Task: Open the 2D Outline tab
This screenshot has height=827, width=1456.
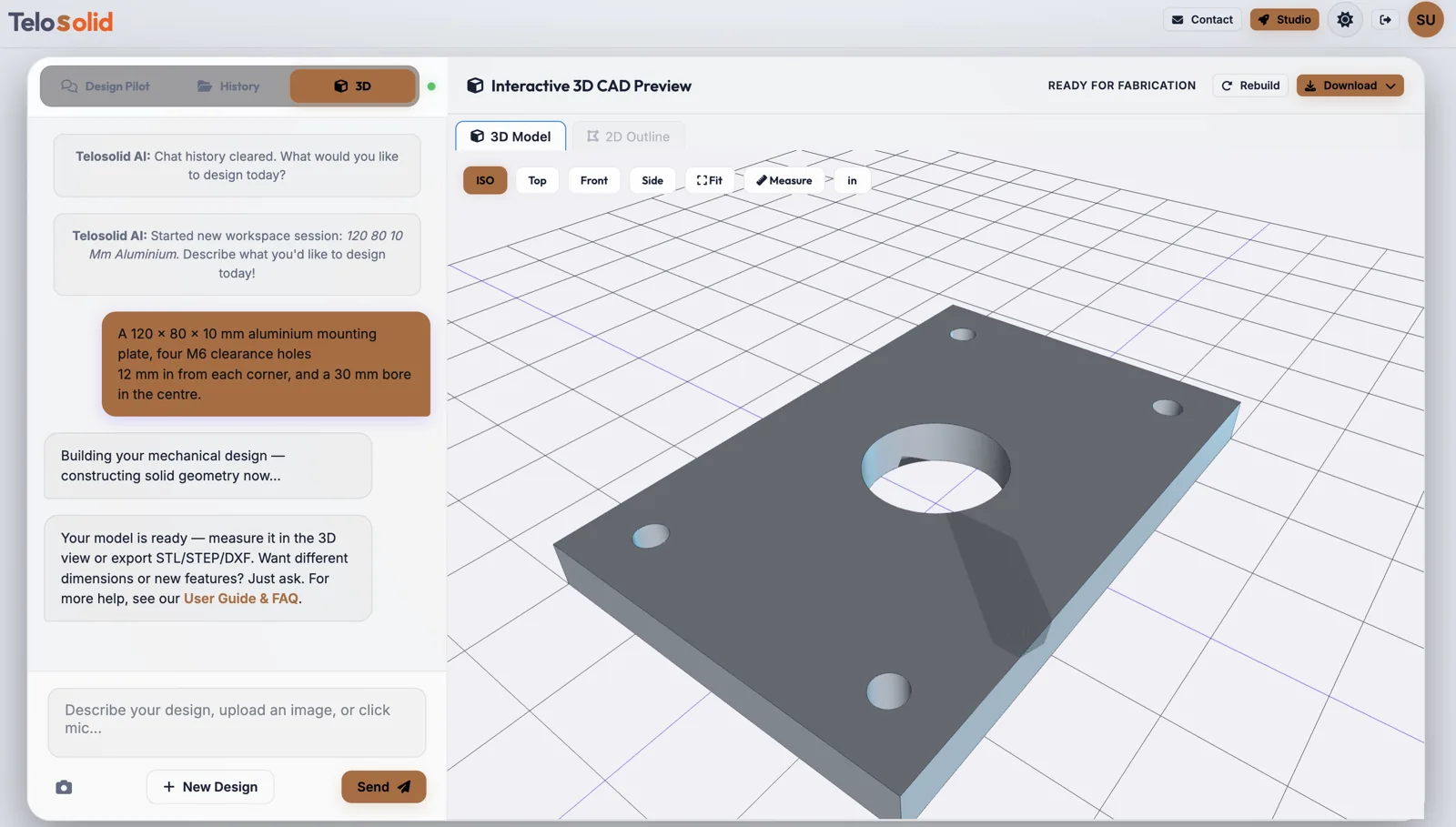Action: point(628,136)
